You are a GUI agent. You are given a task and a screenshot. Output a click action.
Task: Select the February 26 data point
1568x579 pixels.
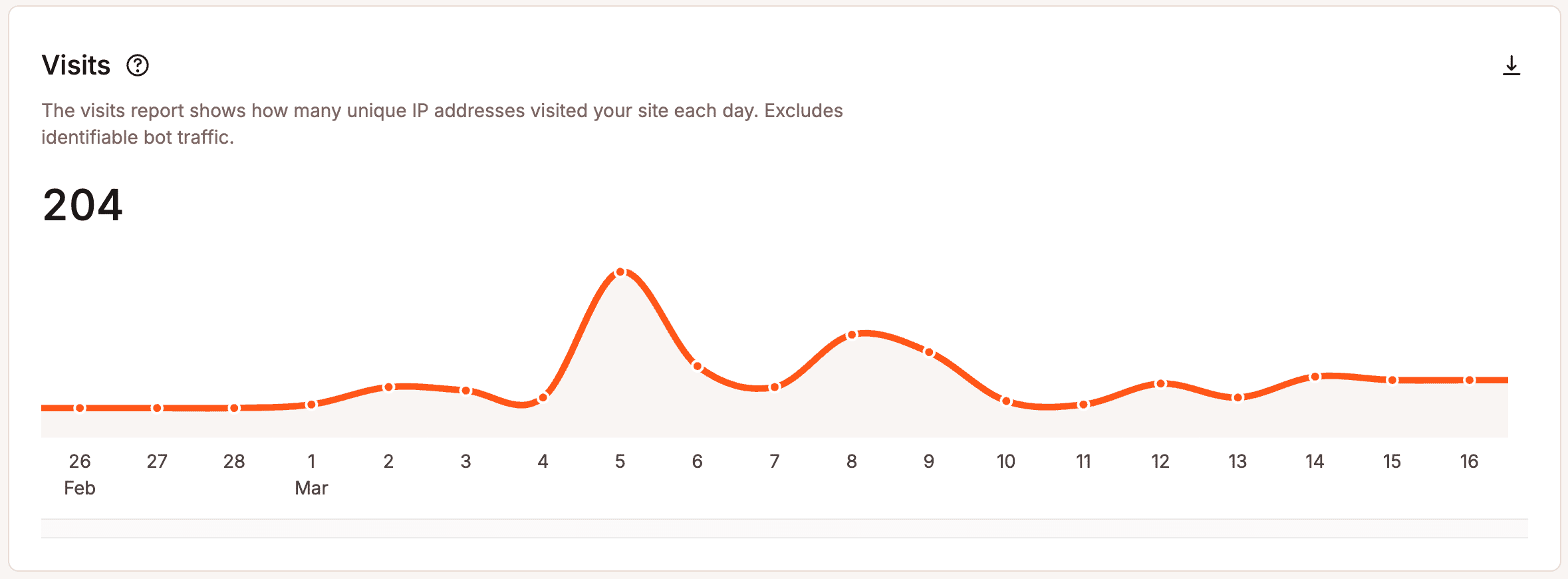80,407
